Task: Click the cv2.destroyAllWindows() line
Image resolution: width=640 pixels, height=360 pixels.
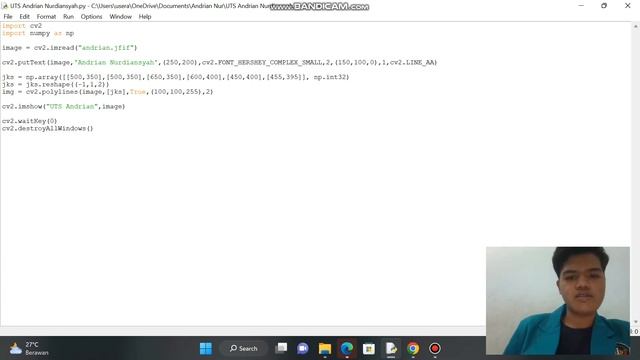Action: (48, 129)
